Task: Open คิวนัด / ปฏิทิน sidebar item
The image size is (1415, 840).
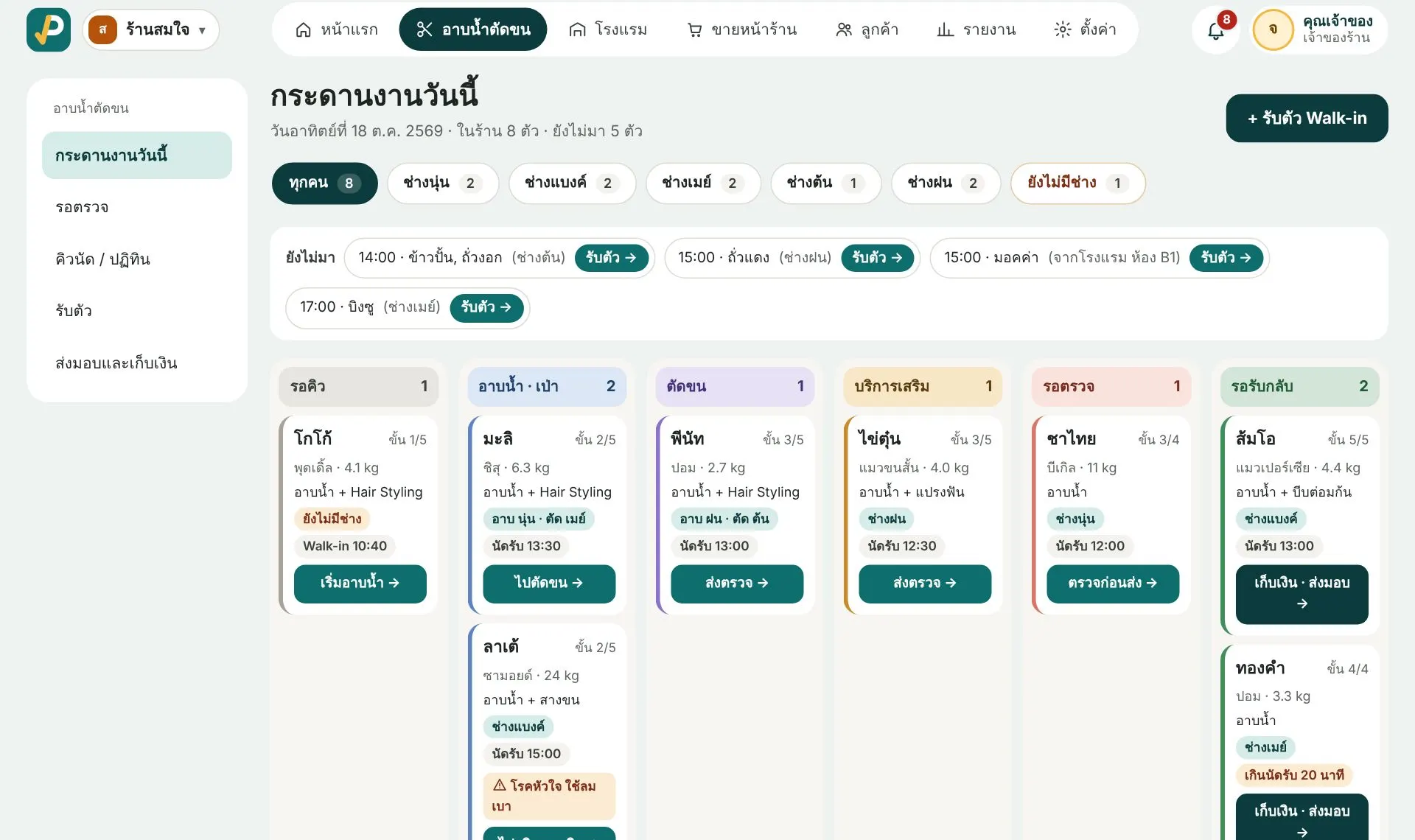Action: pos(137,259)
